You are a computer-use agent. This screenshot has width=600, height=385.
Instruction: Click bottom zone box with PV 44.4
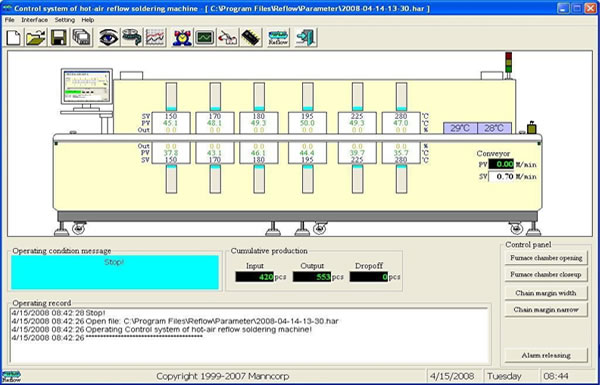pyautogui.click(x=307, y=153)
